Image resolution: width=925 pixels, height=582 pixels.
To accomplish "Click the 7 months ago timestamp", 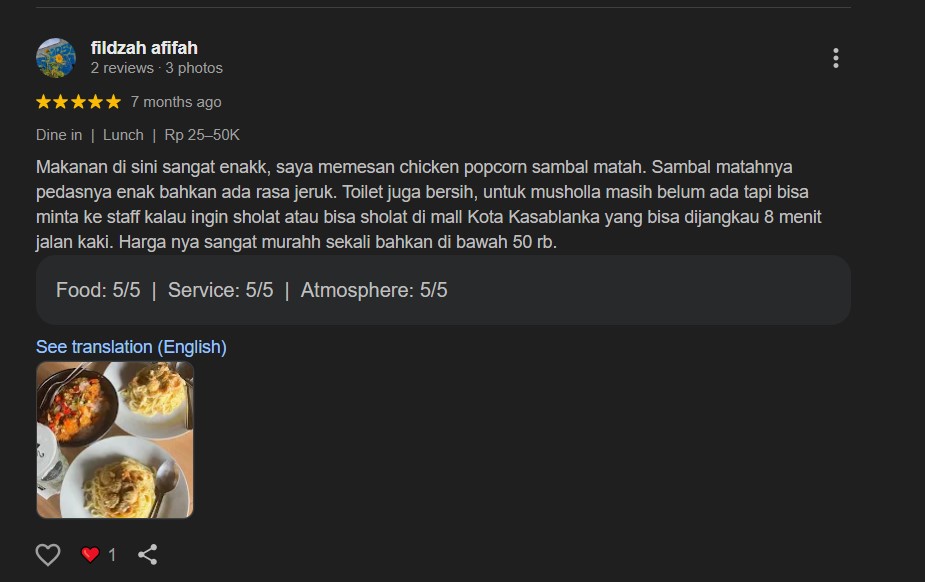I will [176, 102].
